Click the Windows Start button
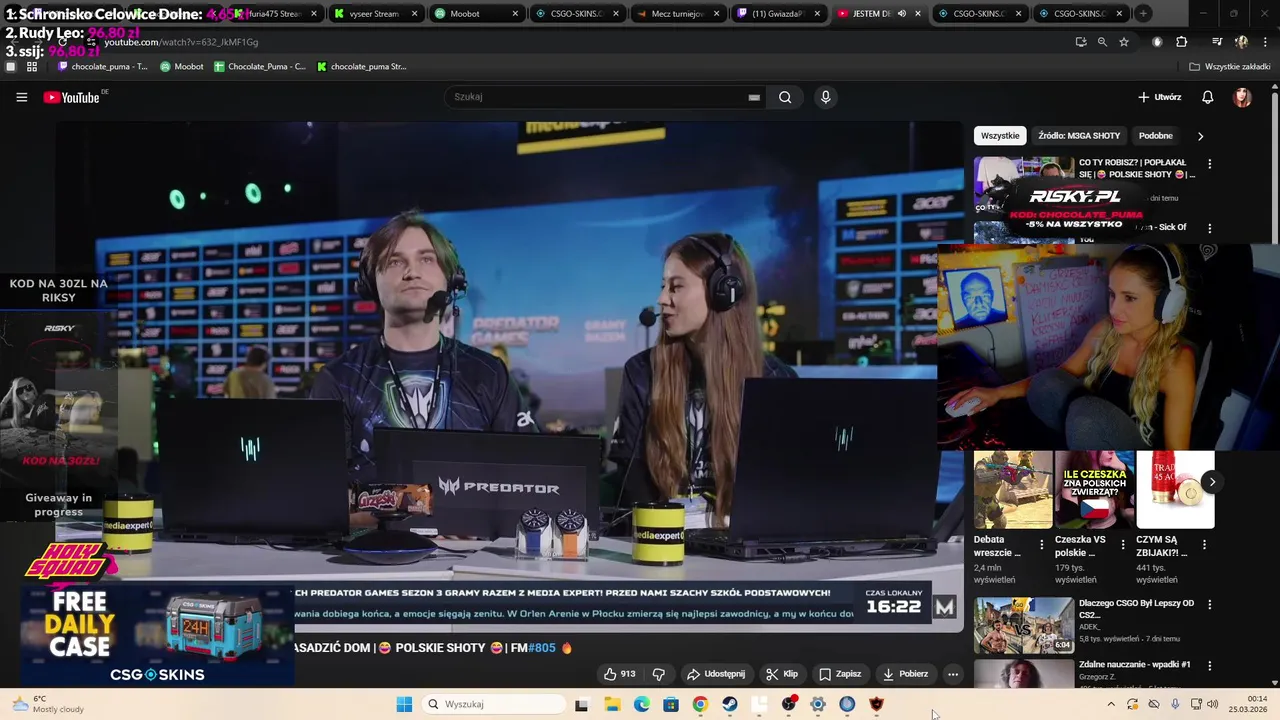This screenshot has width=1280, height=720. 404,704
